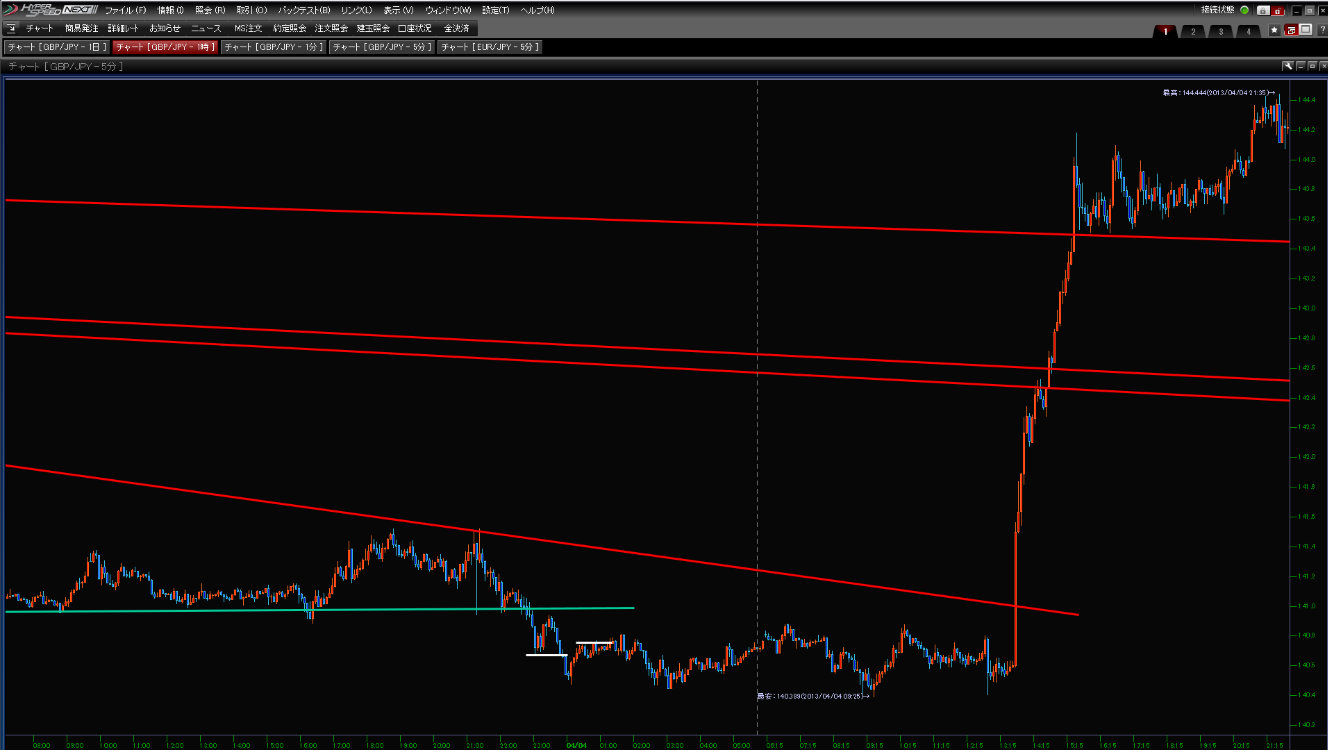The width and height of the screenshot is (1328, 750).
Task: Open the ヘルプ(H) menu
Action: tap(538, 9)
